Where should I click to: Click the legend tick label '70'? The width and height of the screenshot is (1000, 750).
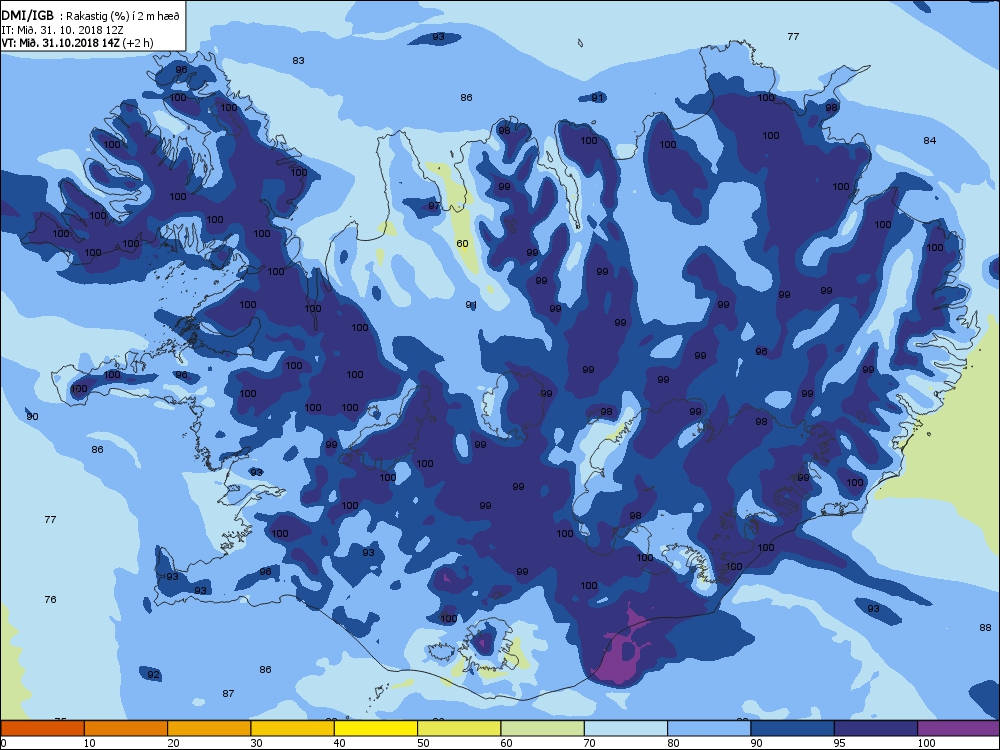[589, 743]
